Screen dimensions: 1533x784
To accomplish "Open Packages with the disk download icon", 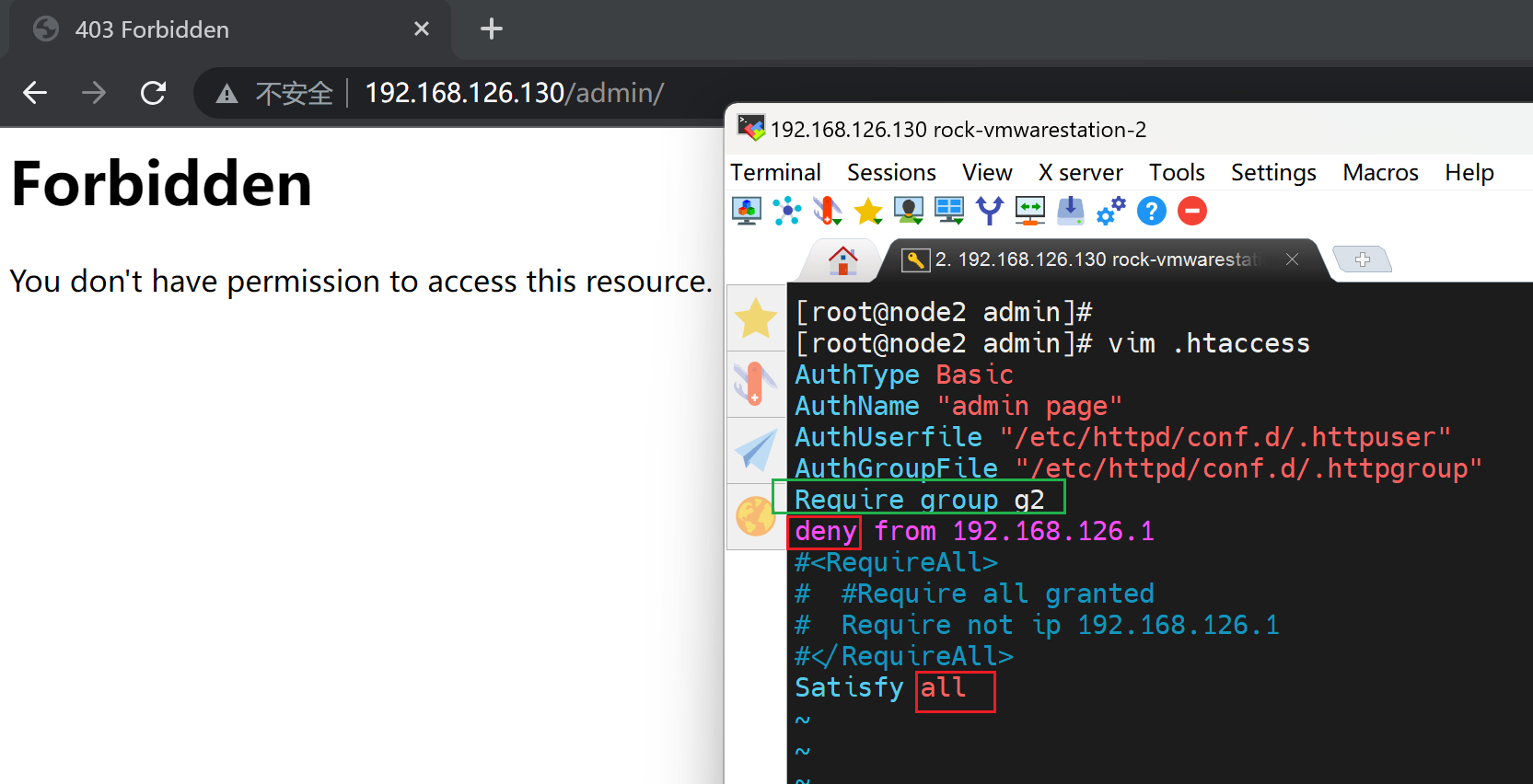I will [x=1070, y=211].
